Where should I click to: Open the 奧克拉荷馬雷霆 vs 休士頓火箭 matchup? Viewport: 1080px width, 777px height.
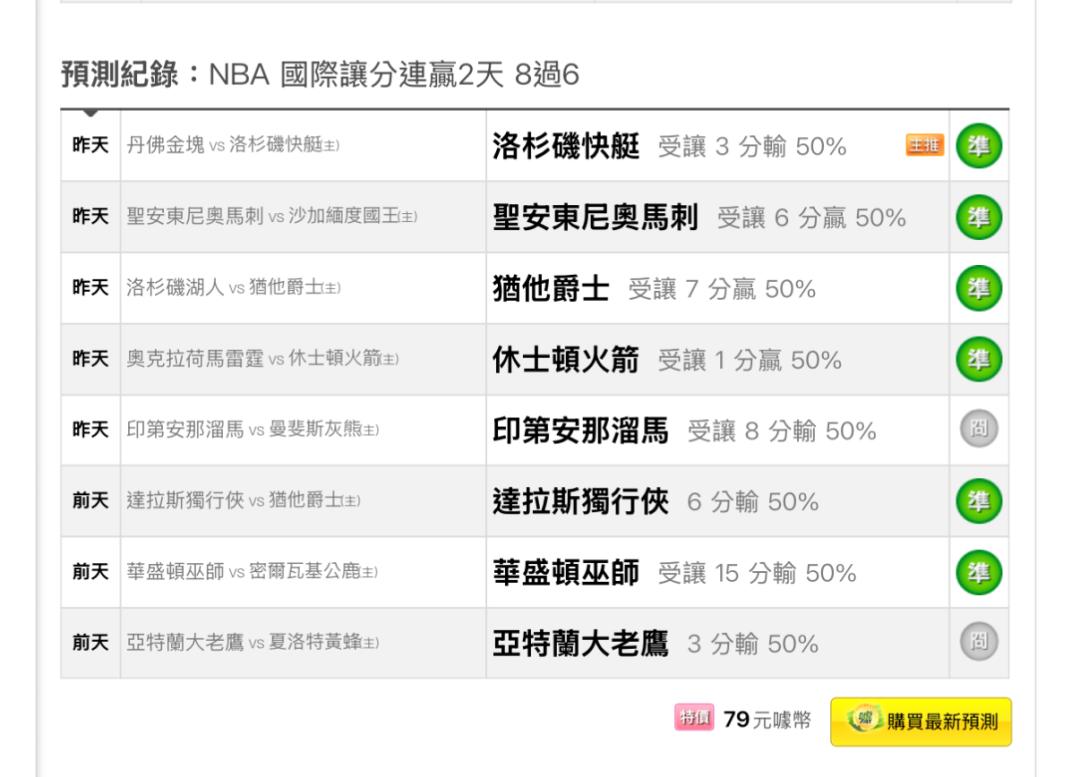262,358
